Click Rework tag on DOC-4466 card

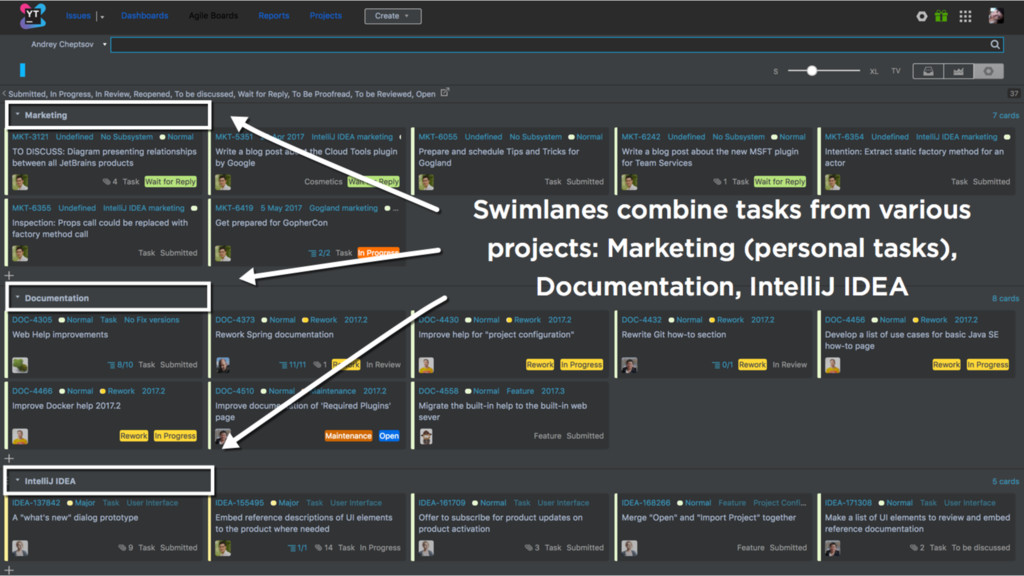133,436
